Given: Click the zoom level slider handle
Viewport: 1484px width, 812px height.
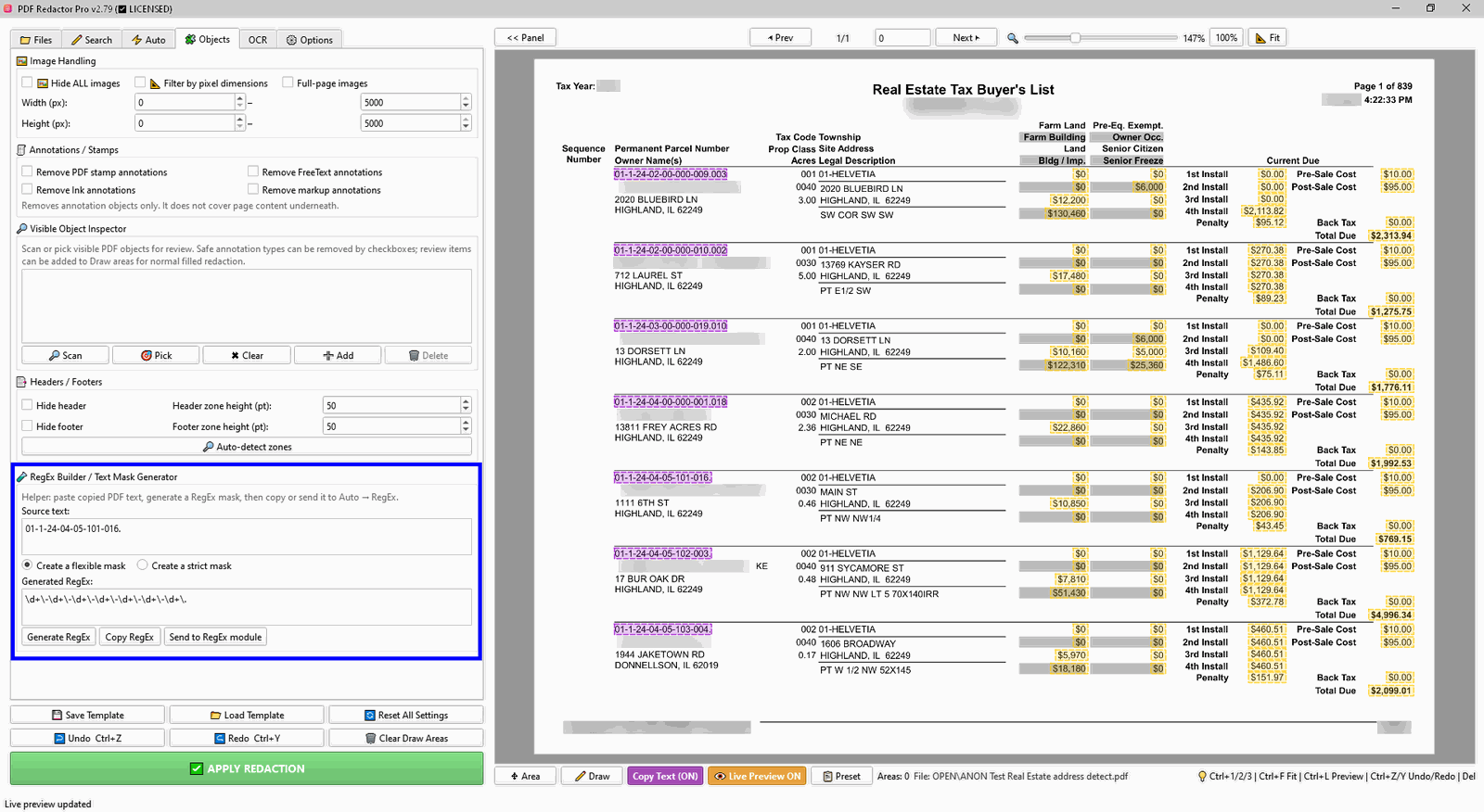Looking at the screenshot, I should [x=1075, y=38].
